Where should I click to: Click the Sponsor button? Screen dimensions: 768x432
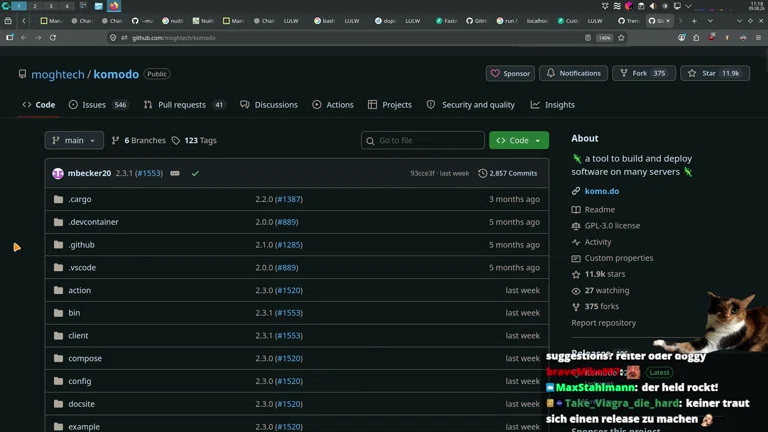tap(510, 73)
